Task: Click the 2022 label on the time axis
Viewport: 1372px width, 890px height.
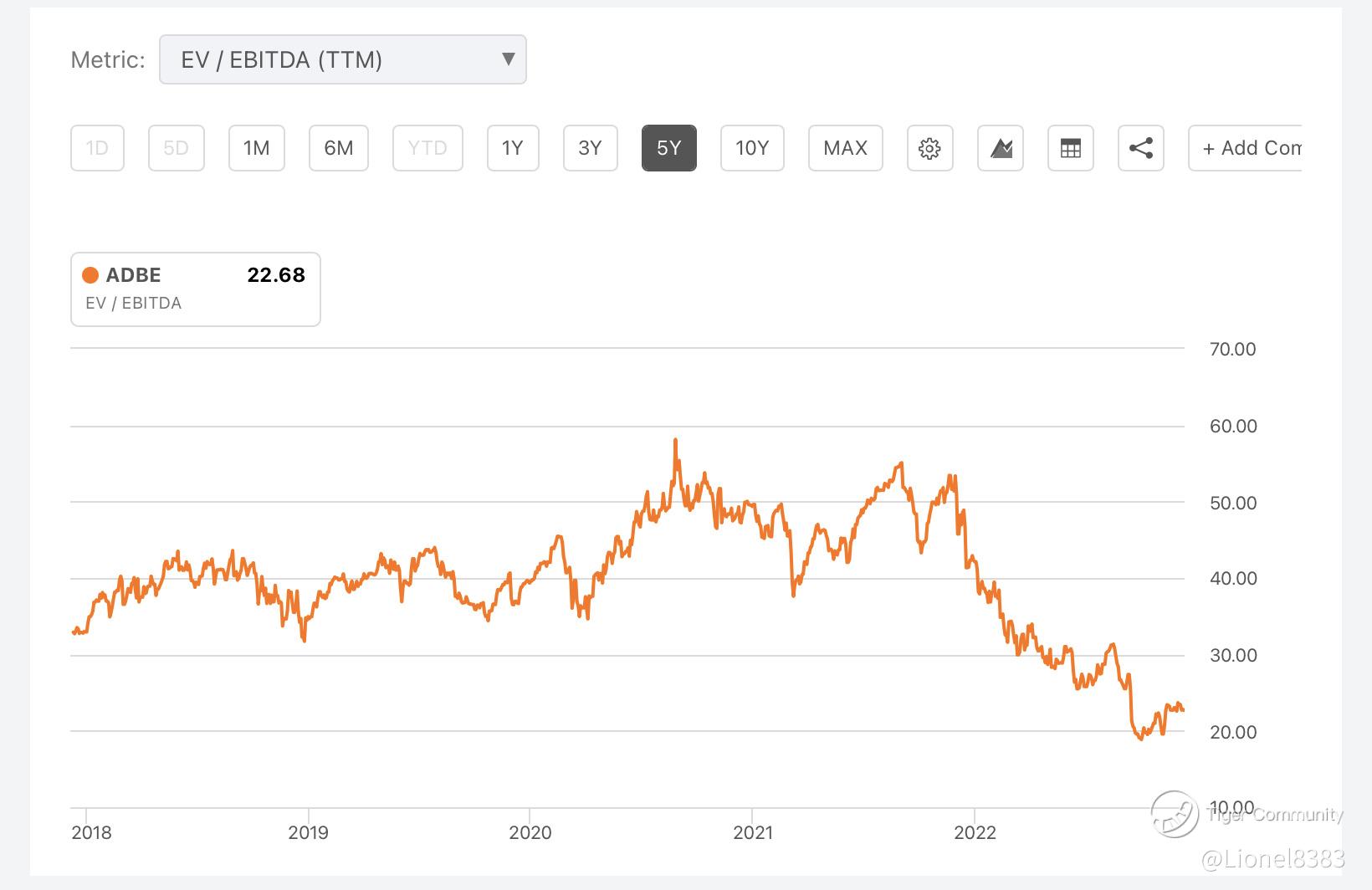Action: pyautogui.click(x=975, y=832)
